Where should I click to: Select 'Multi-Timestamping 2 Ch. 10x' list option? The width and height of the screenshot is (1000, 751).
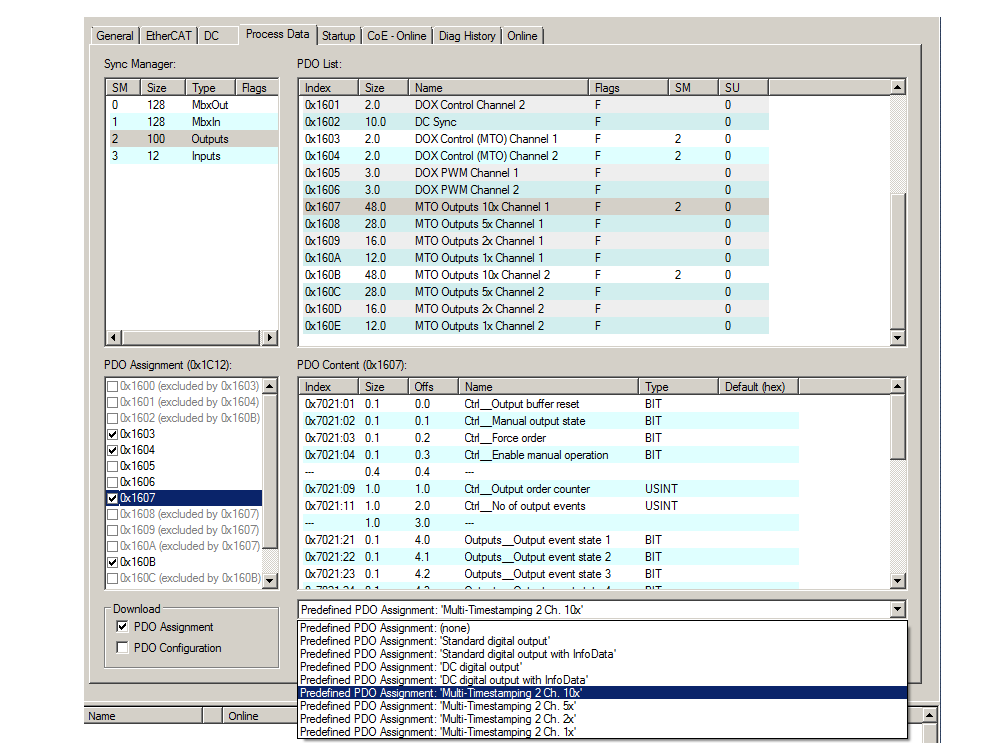(x=602, y=693)
